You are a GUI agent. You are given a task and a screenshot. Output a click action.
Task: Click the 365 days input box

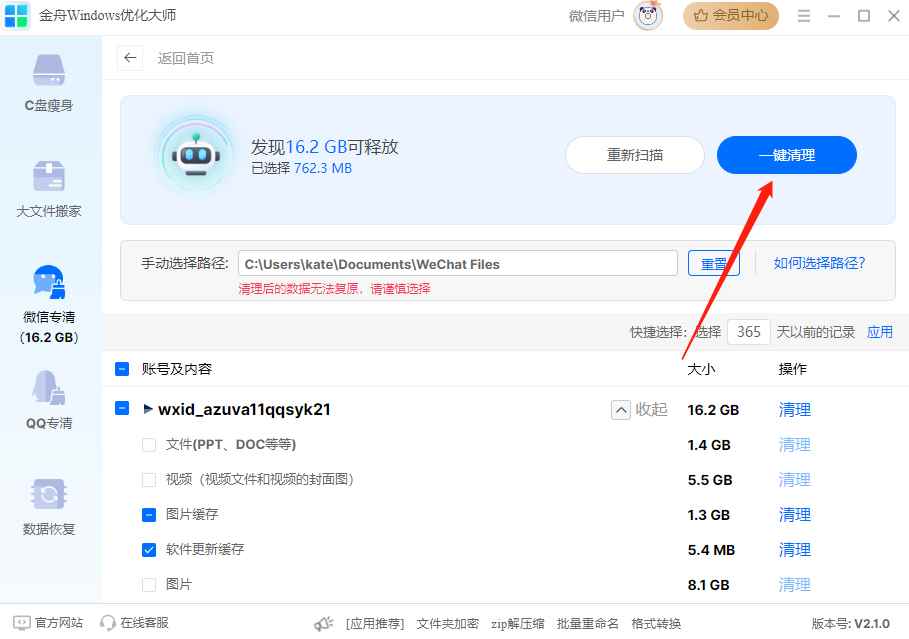[x=748, y=332]
